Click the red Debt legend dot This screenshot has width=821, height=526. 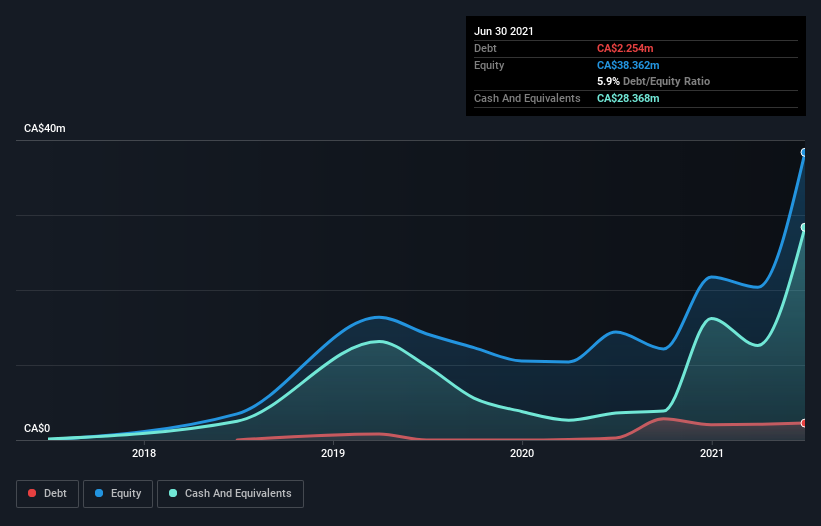[32, 493]
